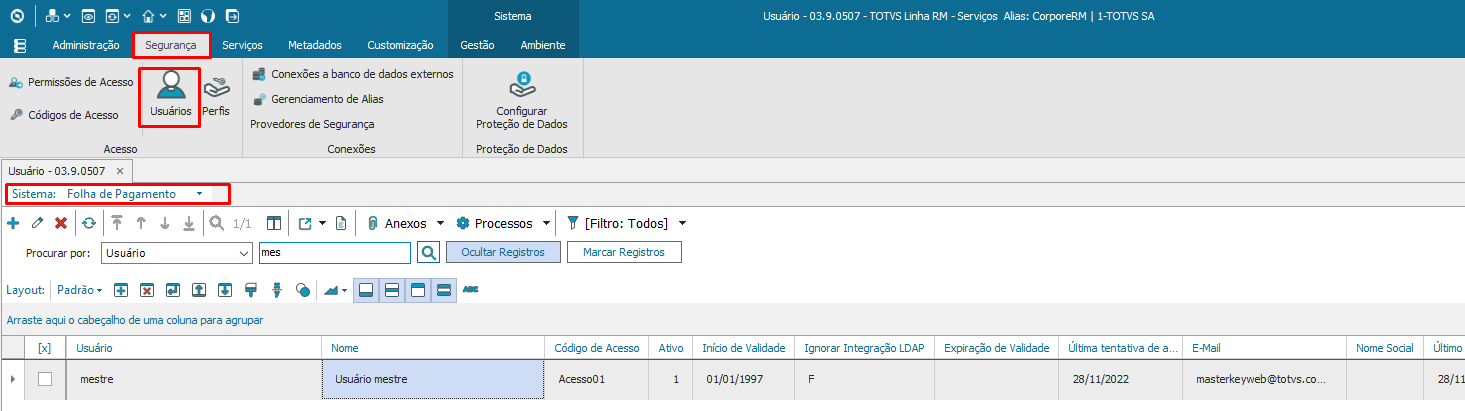Click the home icon in the top bar
This screenshot has width=1465, height=411.
point(149,16)
